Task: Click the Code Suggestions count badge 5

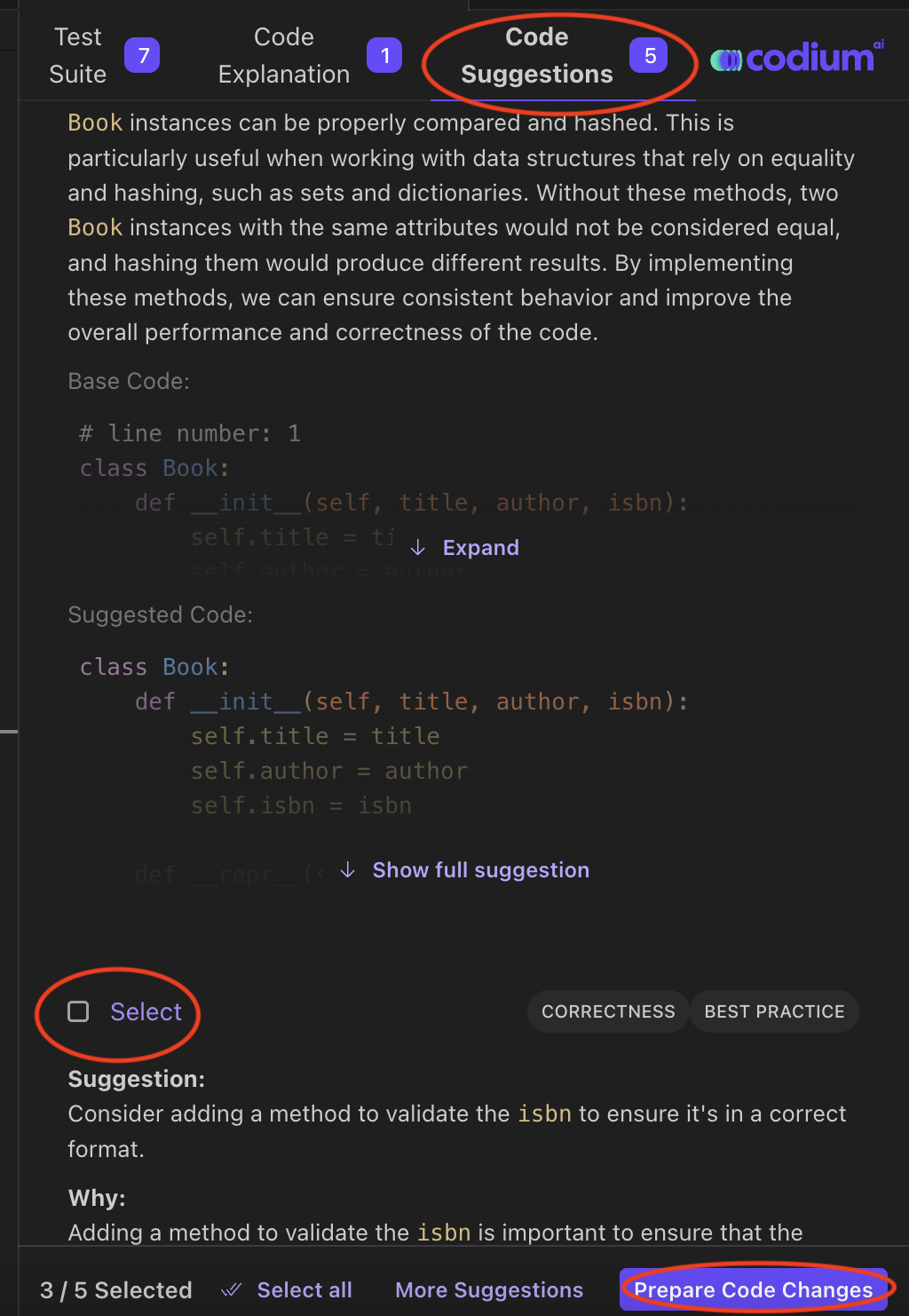Action: (649, 56)
